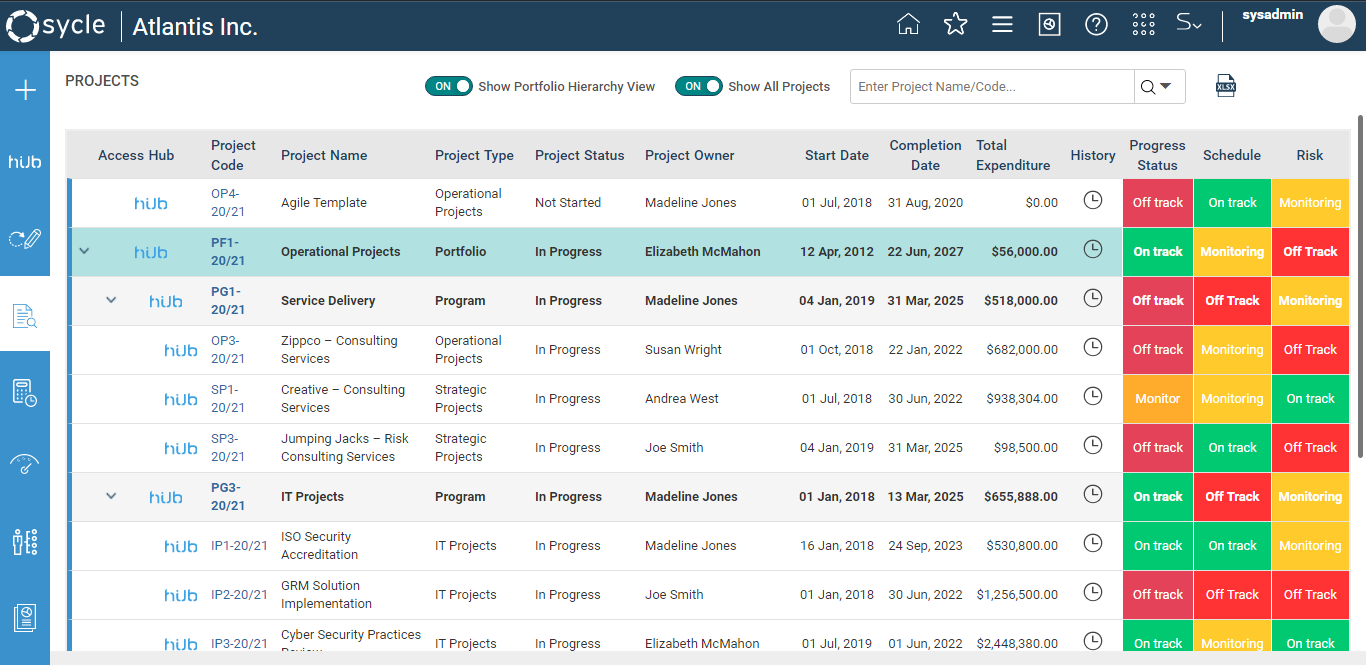The height and width of the screenshot is (665, 1366).
Task: Click the refresh-edit pencil sidebar icon
Action: [x=25, y=238]
